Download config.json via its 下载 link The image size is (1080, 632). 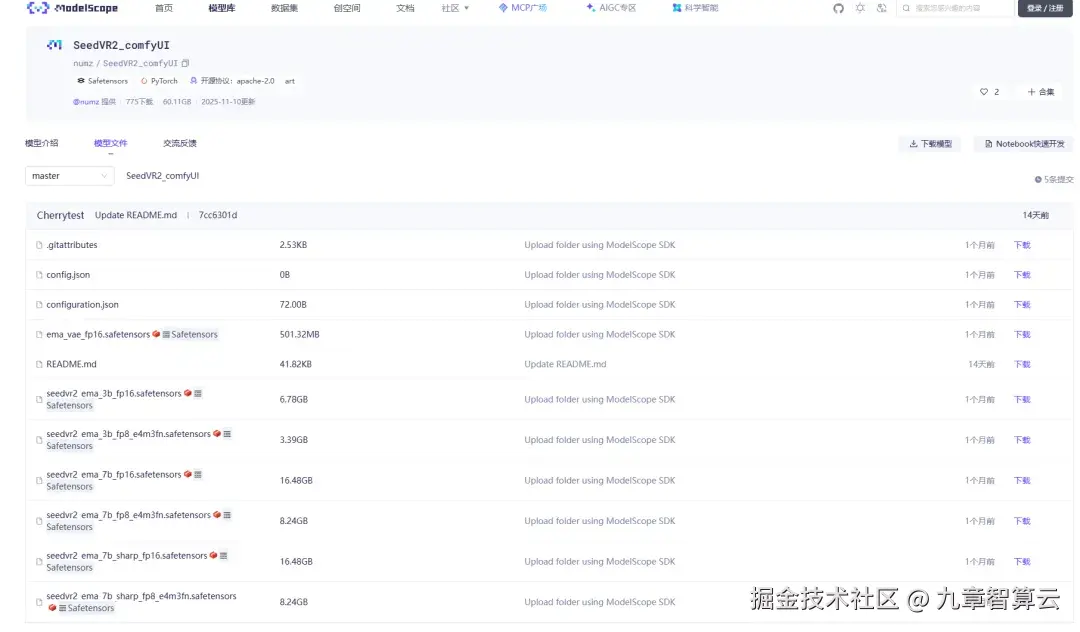[1022, 275]
